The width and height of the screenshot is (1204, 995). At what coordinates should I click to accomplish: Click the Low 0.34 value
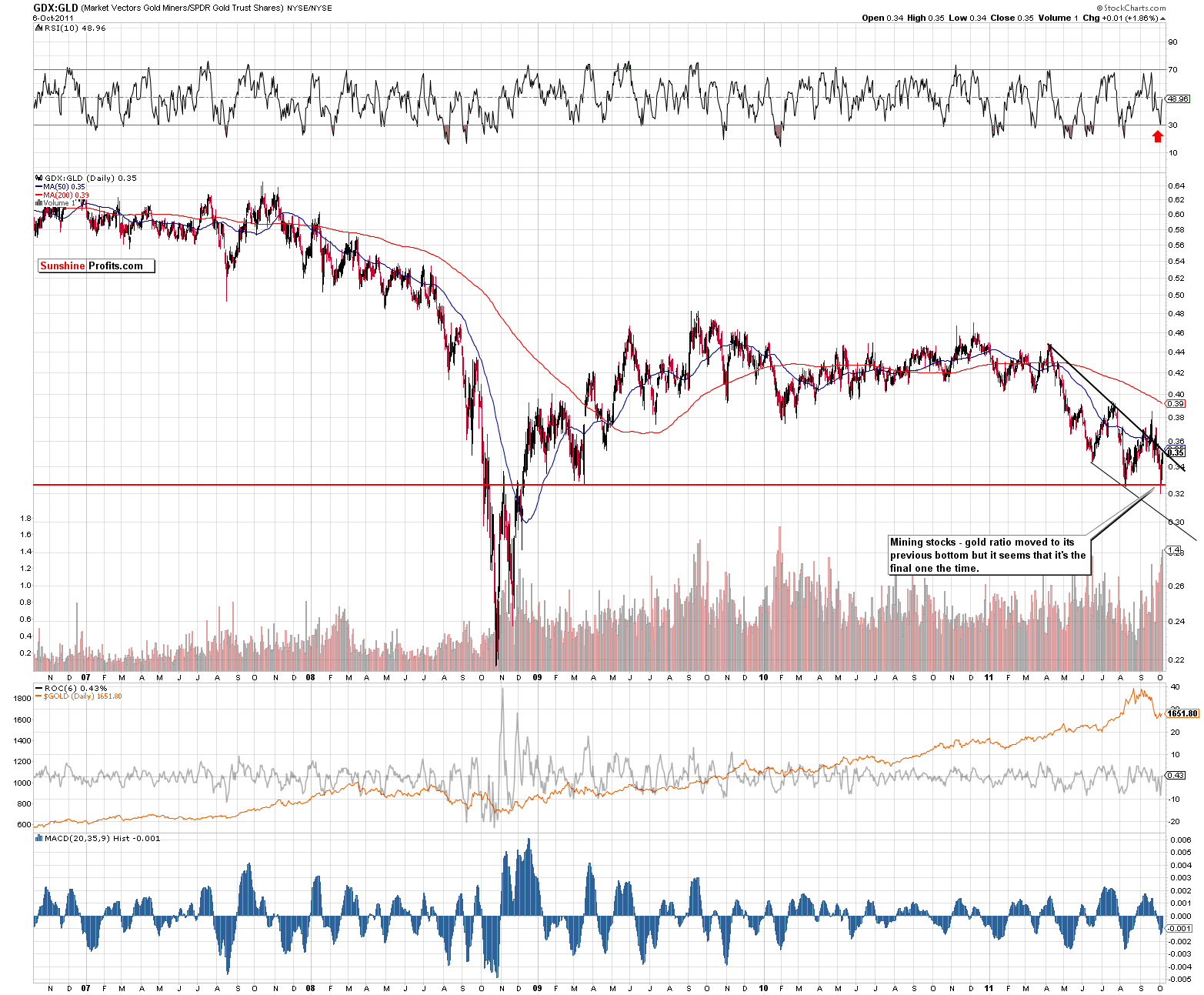click(x=967, y=18)
